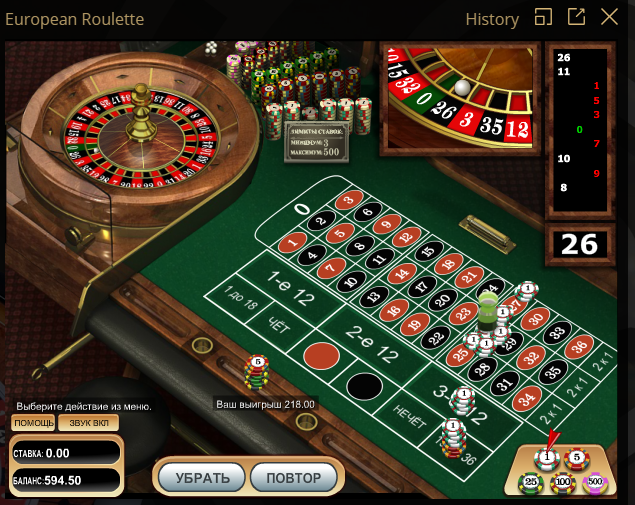Pick the 25 value chip
635x505 pixels.
(x=531, y=483)
